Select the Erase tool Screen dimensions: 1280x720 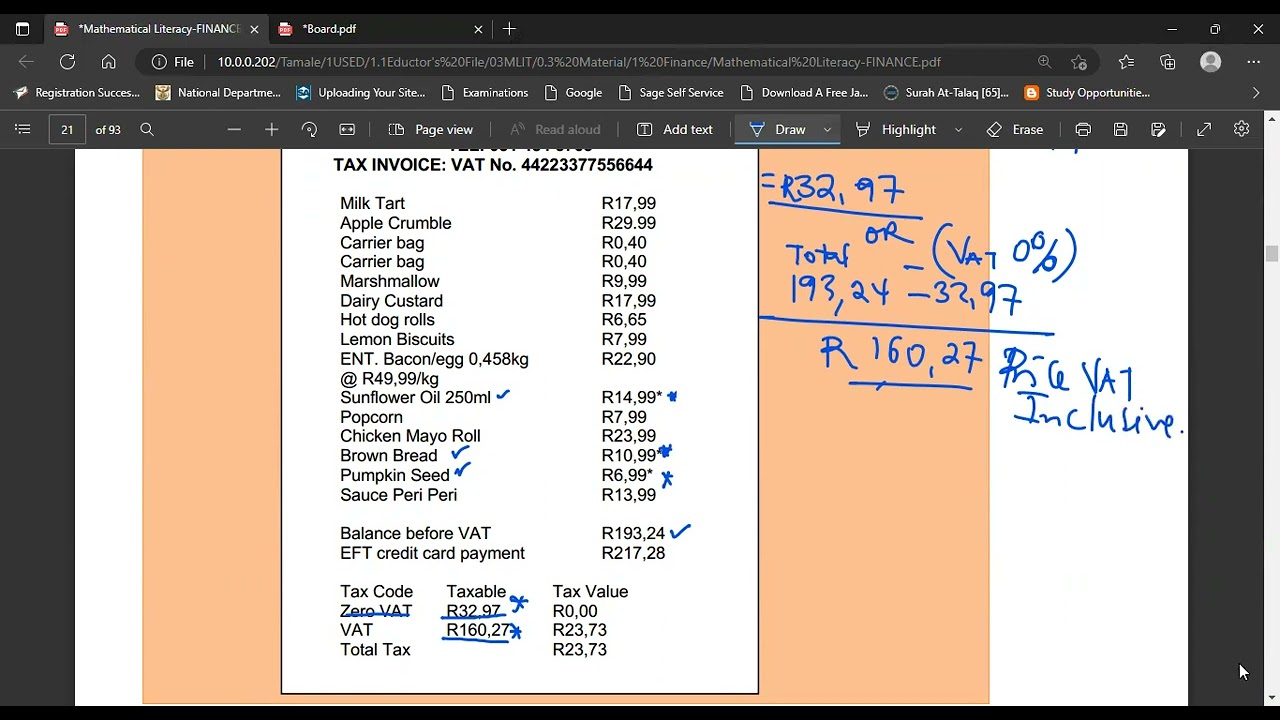coord(1015,129)
